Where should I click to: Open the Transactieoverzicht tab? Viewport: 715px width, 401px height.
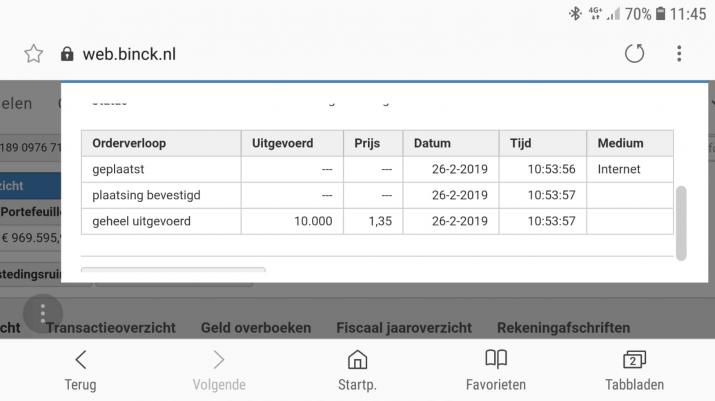111,327
